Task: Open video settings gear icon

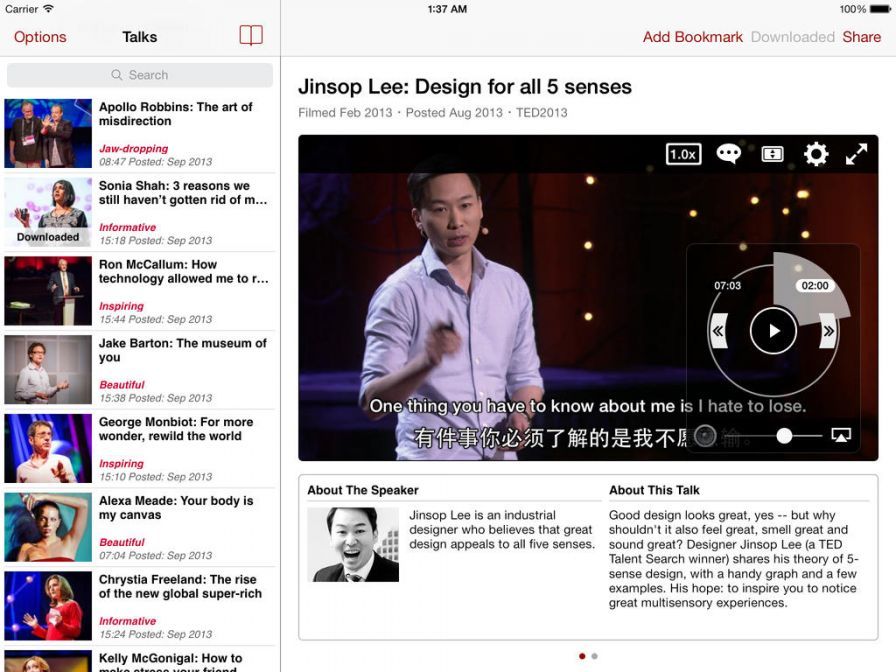Action: coord(816,154)
